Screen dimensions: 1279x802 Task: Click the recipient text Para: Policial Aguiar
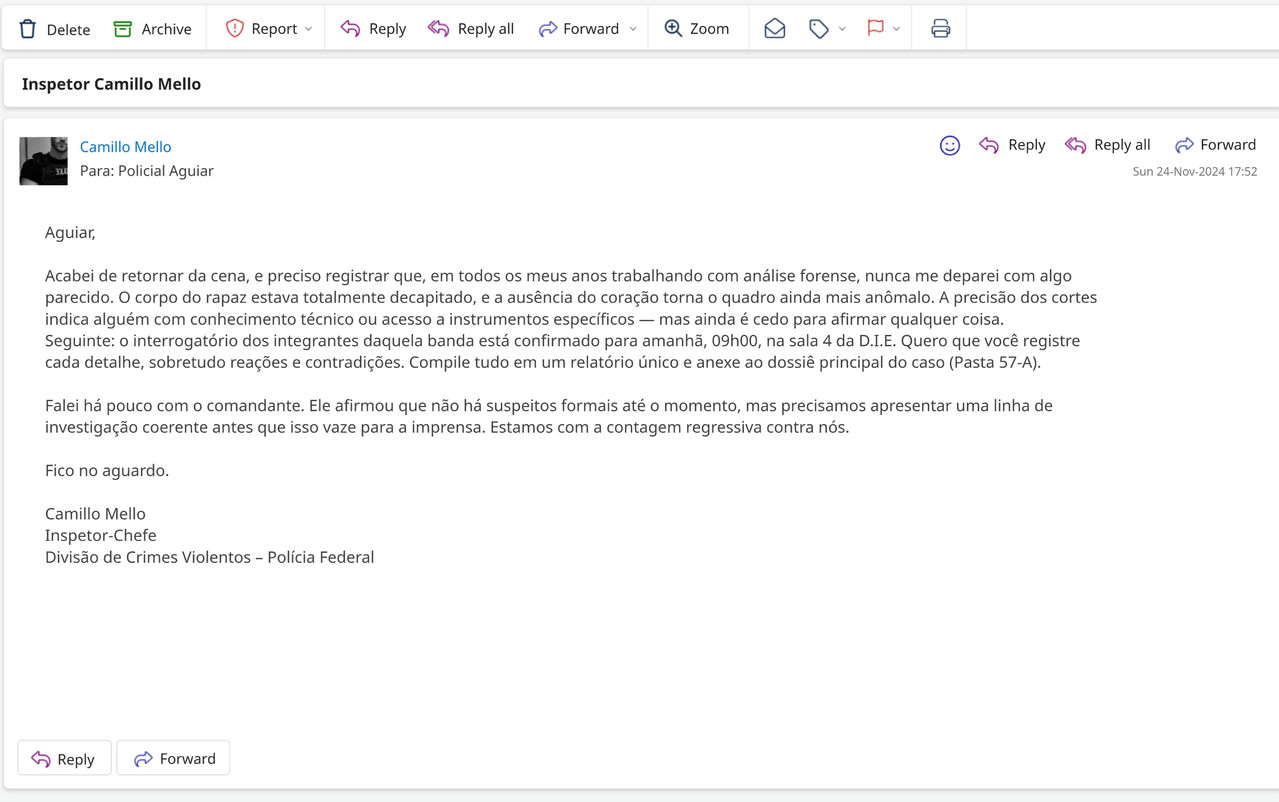[147, 171]
